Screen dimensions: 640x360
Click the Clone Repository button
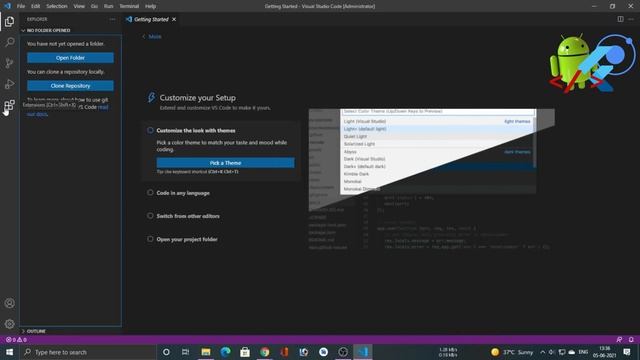(70, 86)
